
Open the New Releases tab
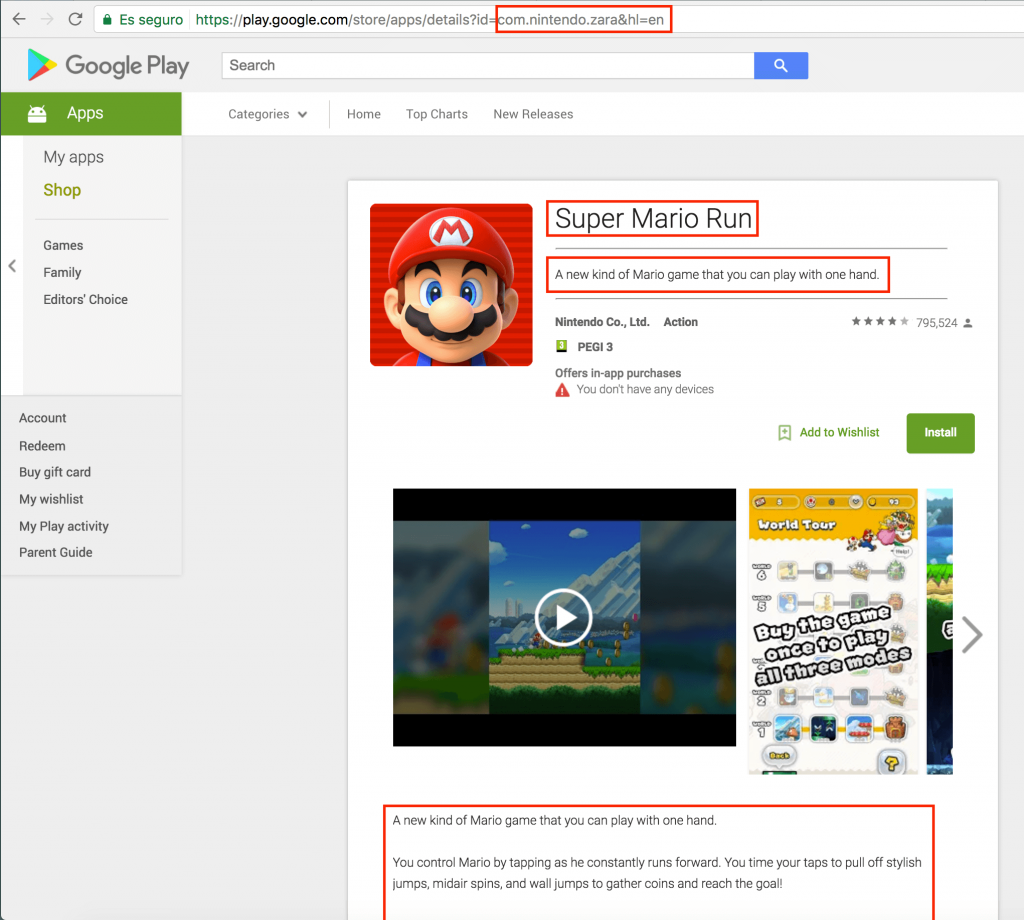533,114
